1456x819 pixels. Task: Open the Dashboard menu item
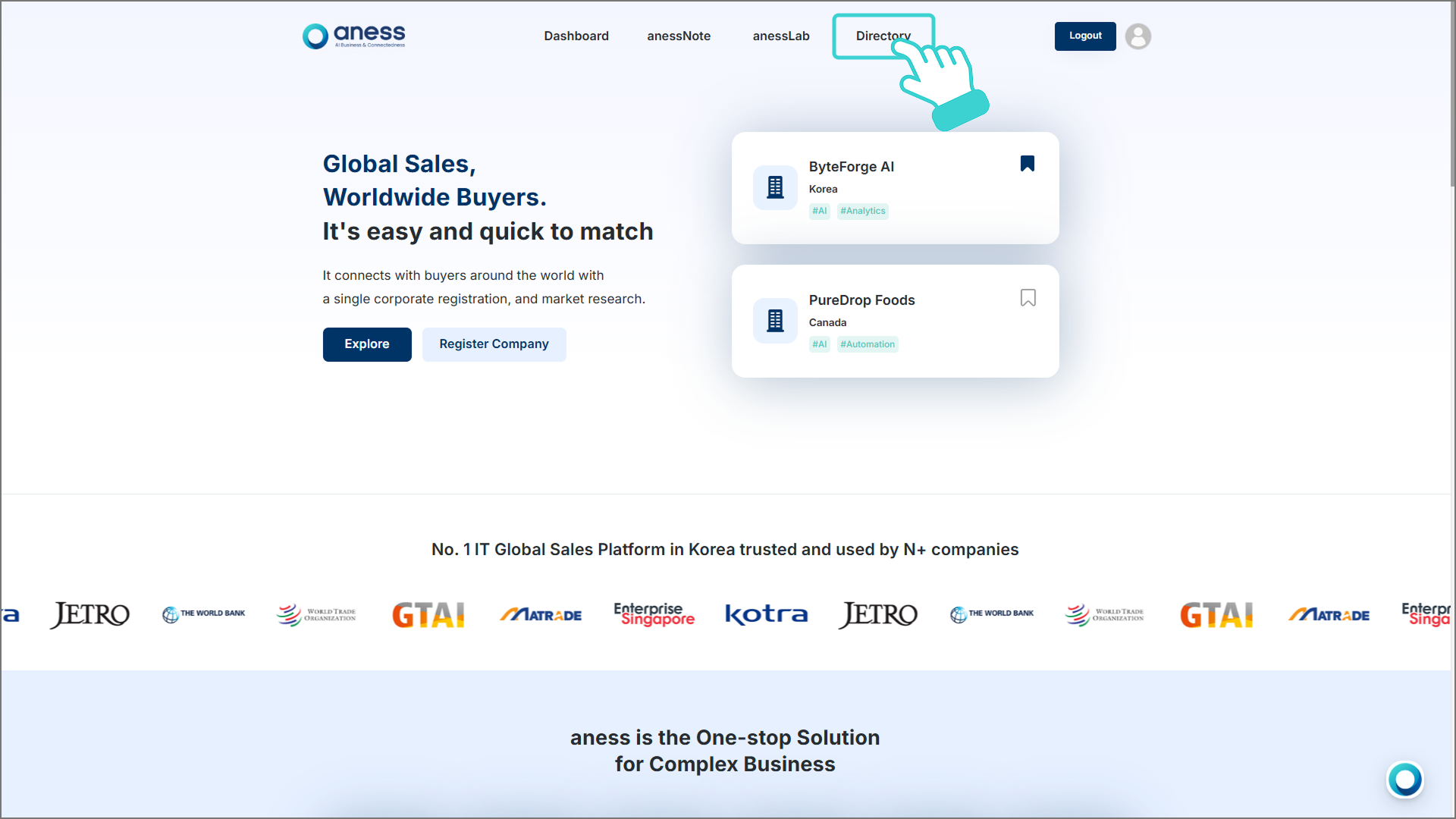[576, 36]
